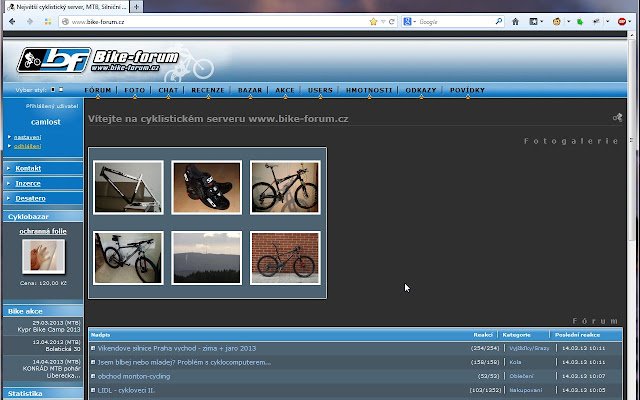This screenshot has width=640, height=400.
Task: Click into the Google search field
Action: point(456,22)
